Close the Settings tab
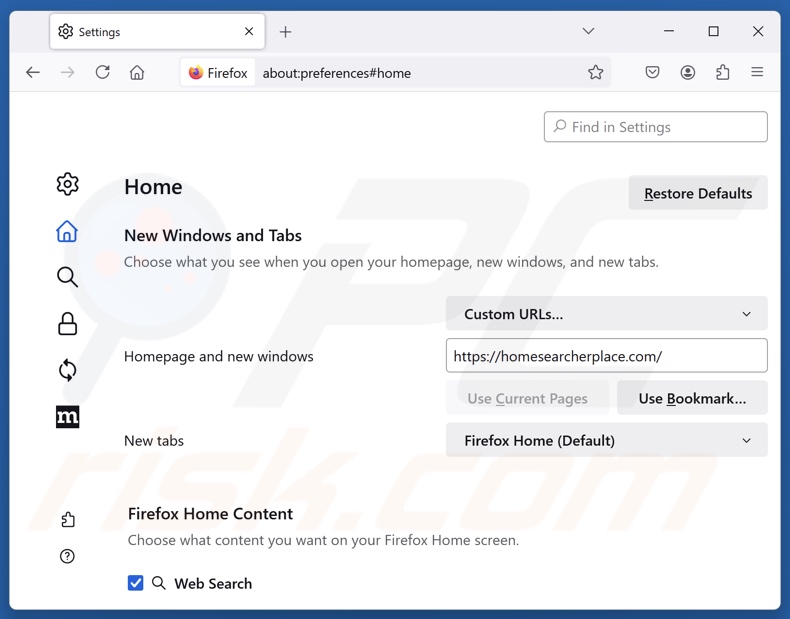 click(x=249, y=32)
